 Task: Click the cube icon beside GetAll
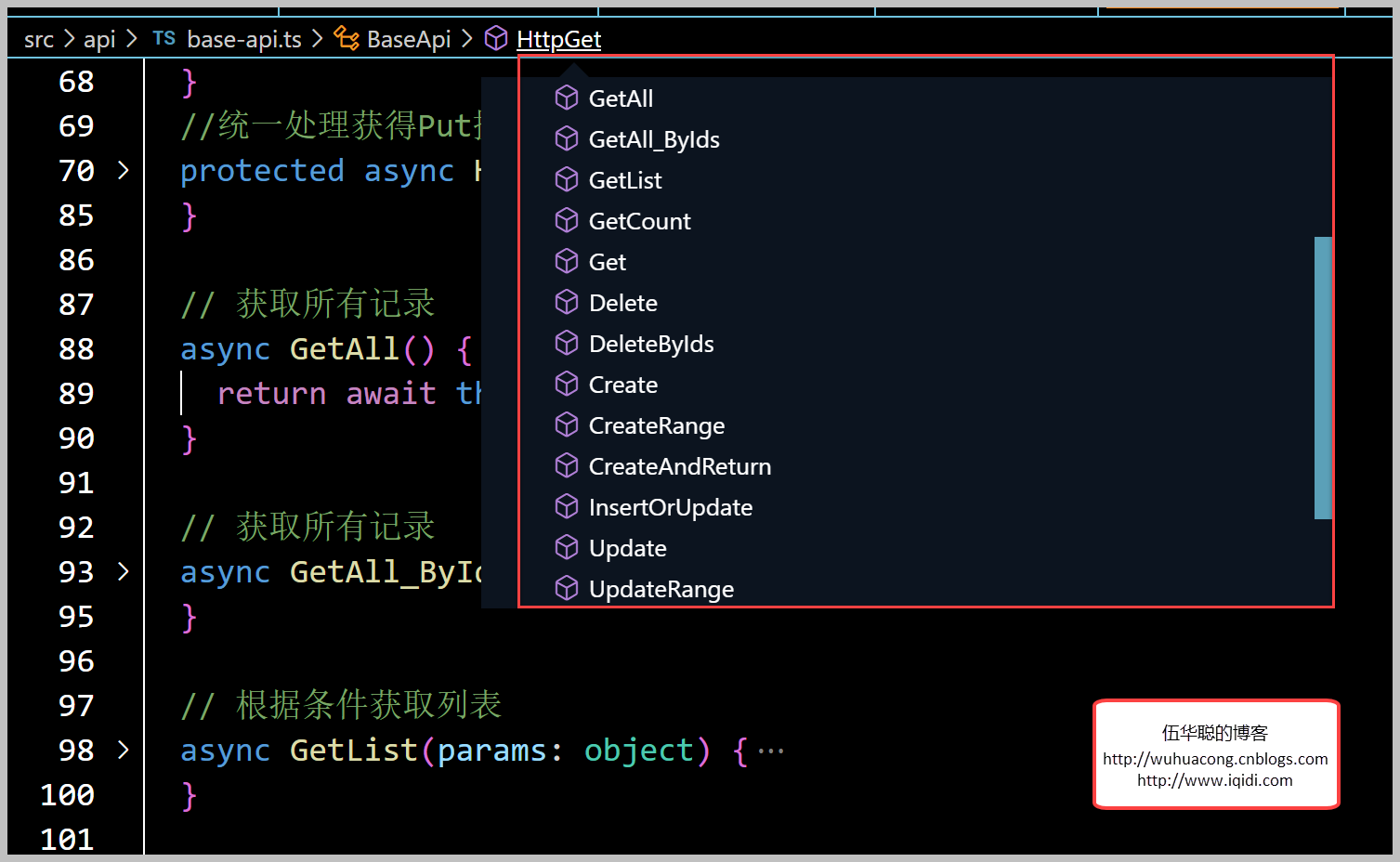[567, 98]
